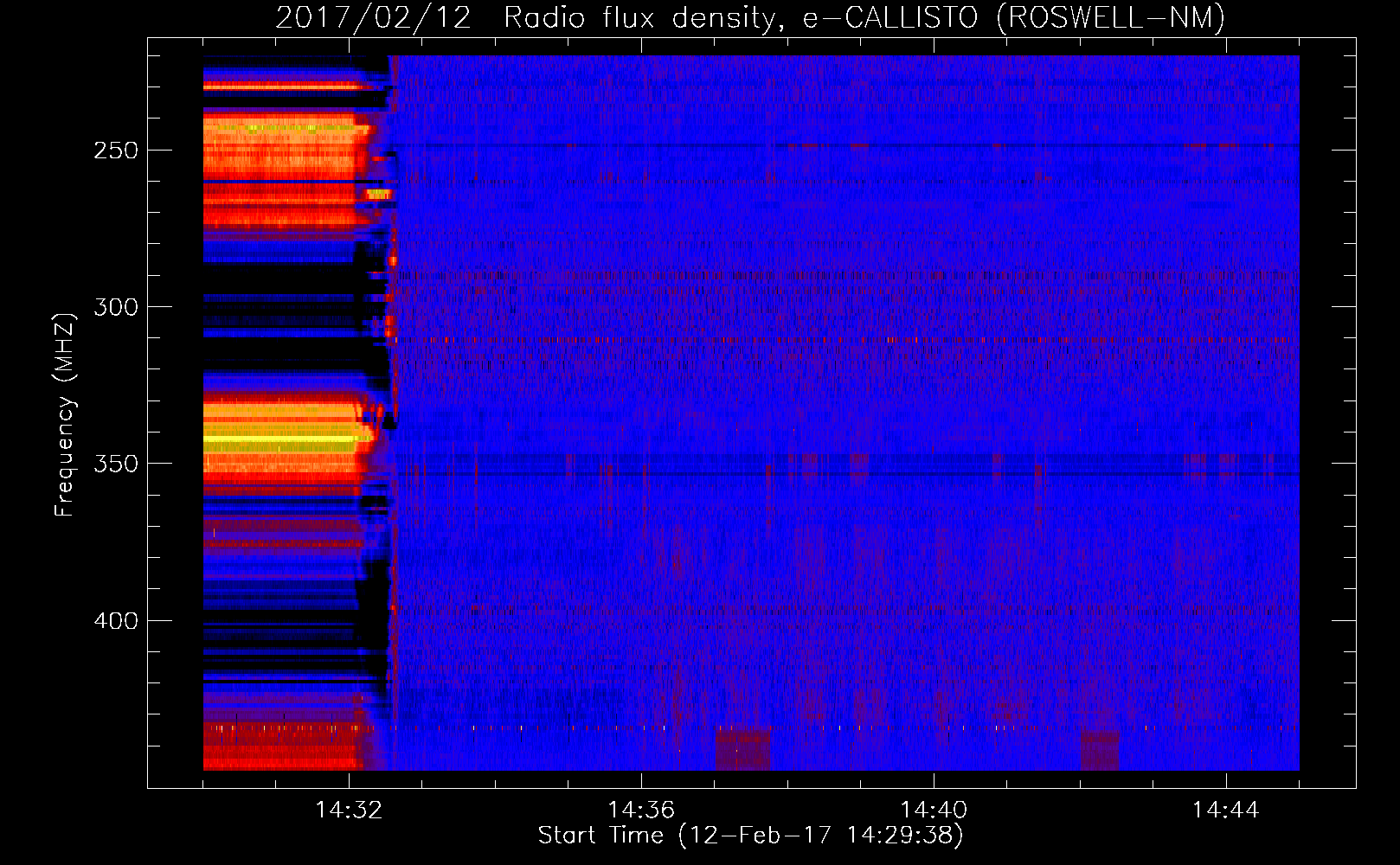The width and height of the screenshot is (1400, 865).
Task: Click the 'Frequency (MHZ)' axis title
Action: click(x=65, y=414)
